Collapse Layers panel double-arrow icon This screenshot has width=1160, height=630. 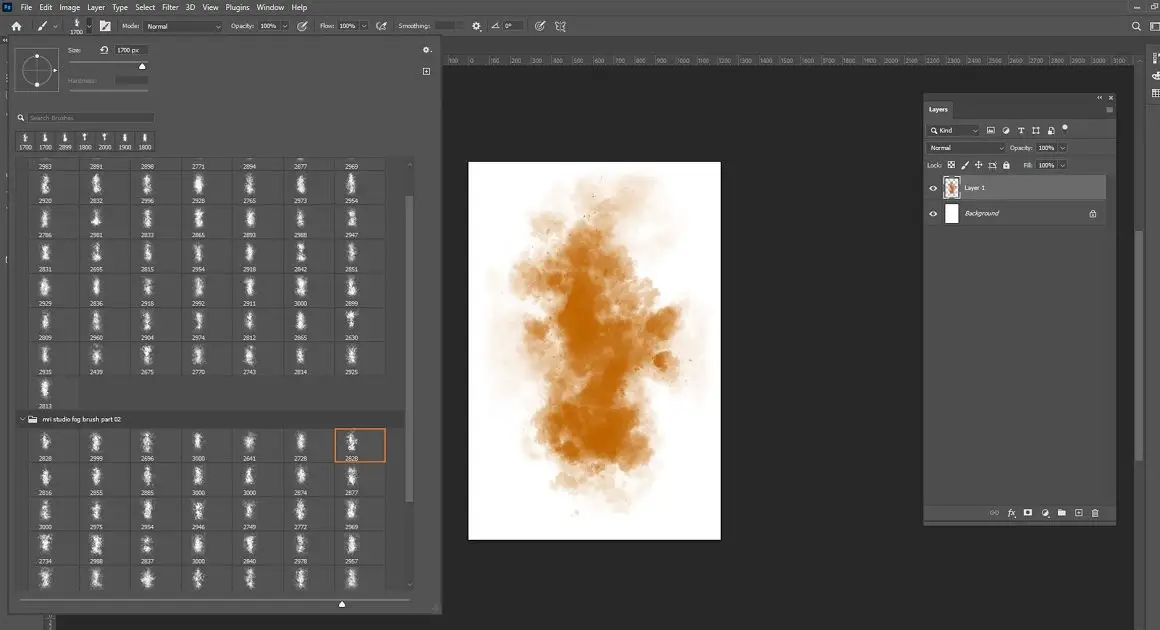tap(1099, 98)
